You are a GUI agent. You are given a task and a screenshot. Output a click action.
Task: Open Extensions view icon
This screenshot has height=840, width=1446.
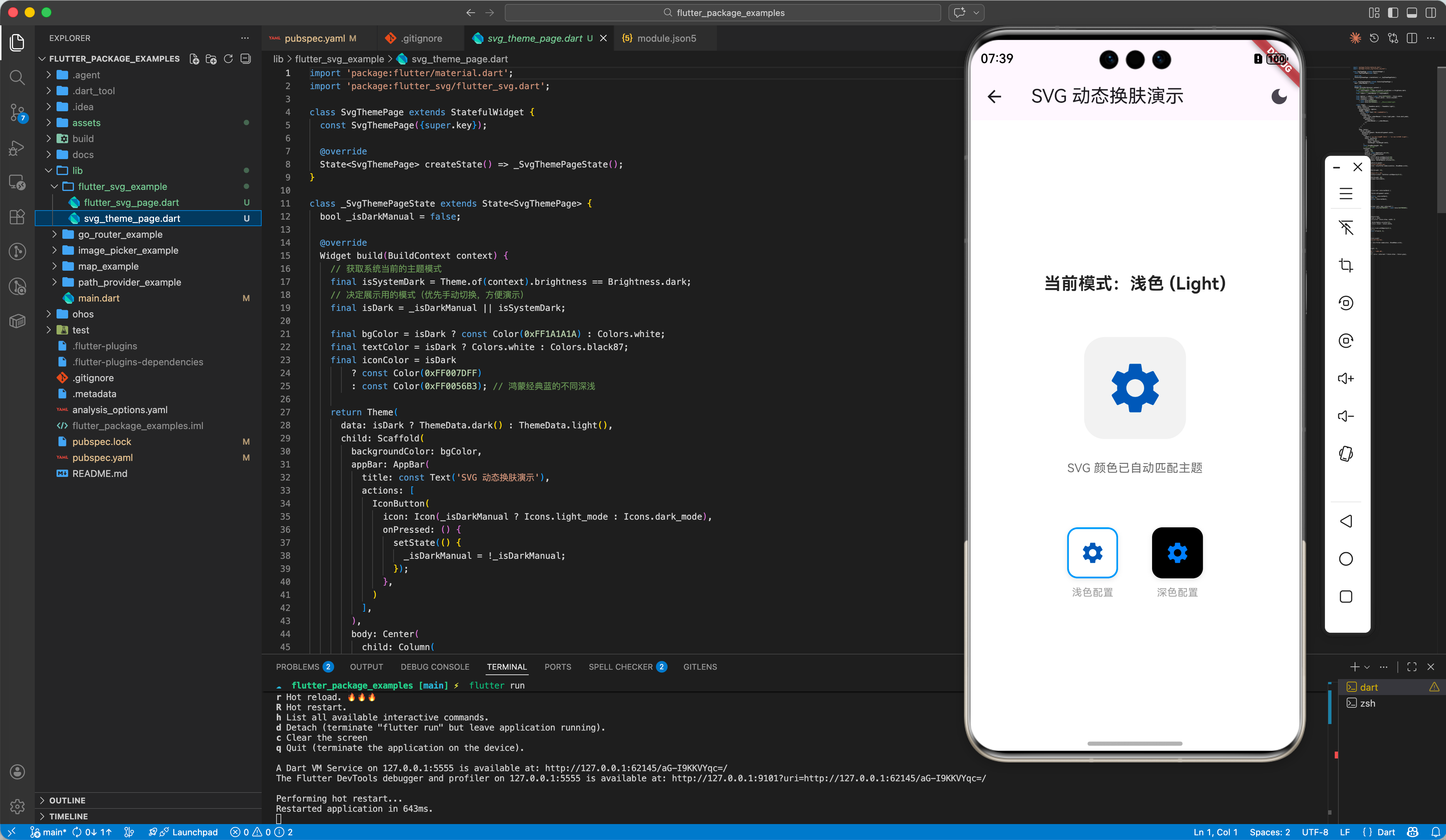point(17,217)
